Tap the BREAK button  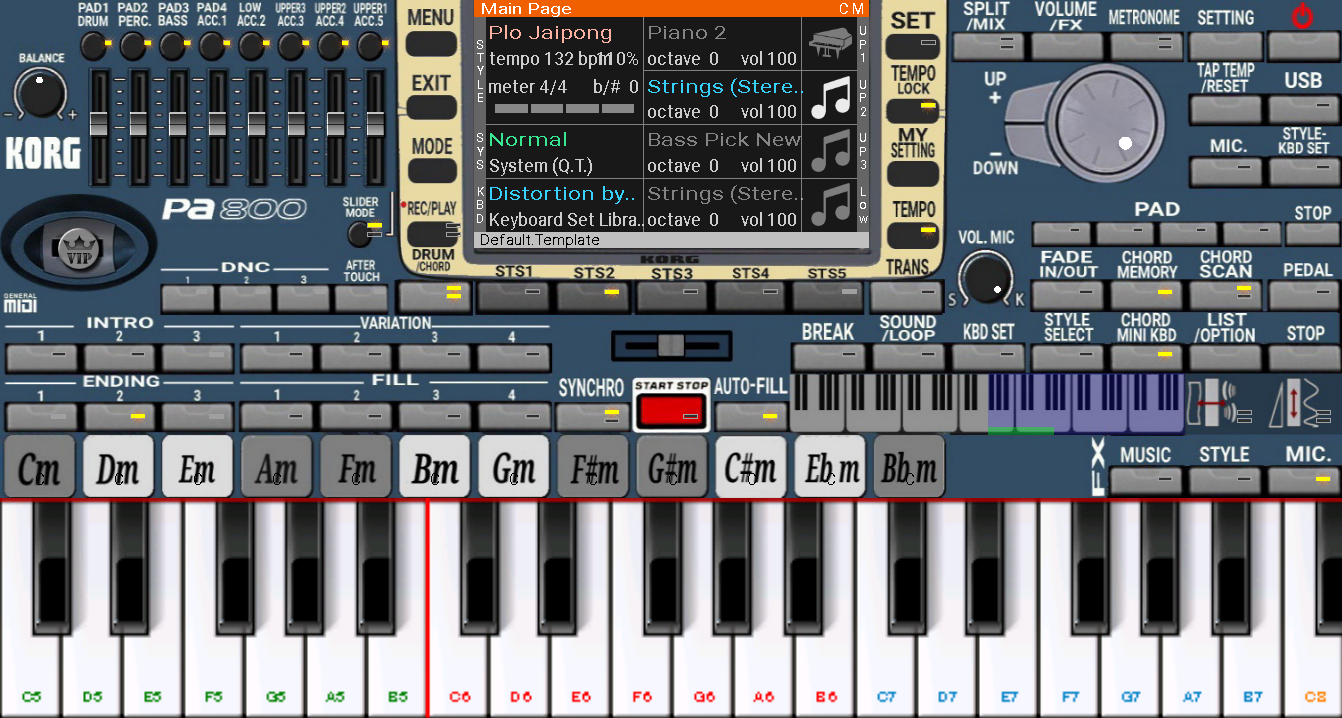[828, 356]
